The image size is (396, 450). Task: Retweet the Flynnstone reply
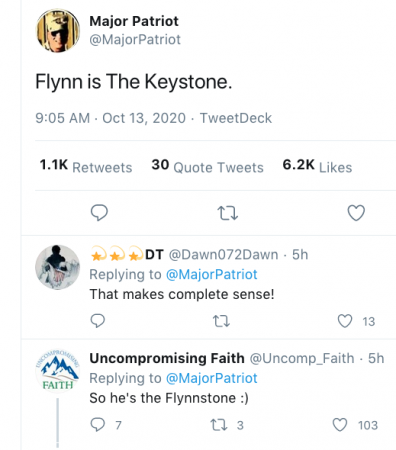(219, 425)
